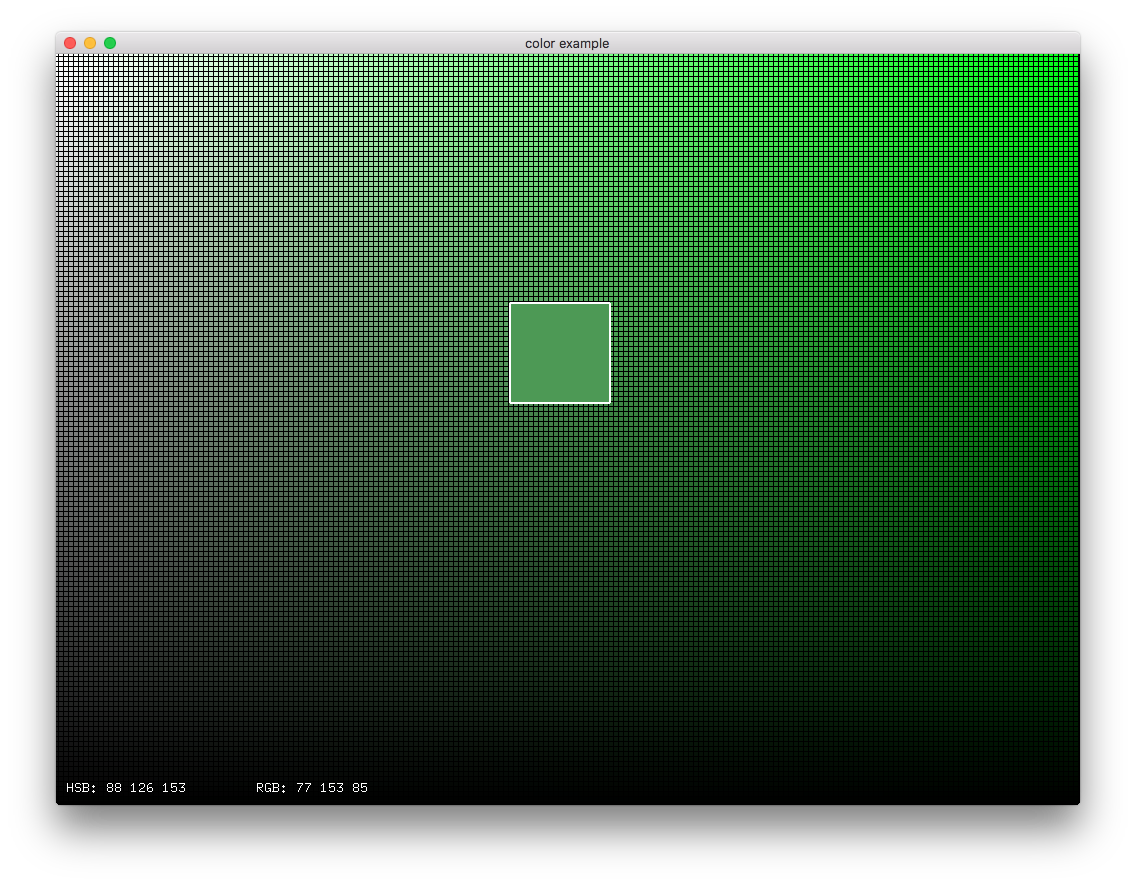The width and height of the screenshot is (1136, 885).
Task: Click the HSB value readout text
Action: 126,787
